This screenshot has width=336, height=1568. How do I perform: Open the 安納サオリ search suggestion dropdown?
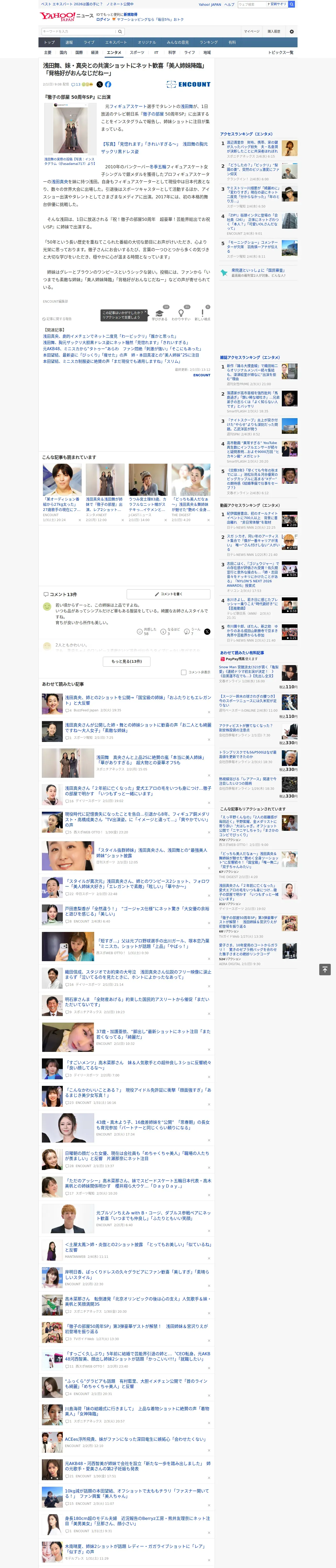click(x=277, y=4)
